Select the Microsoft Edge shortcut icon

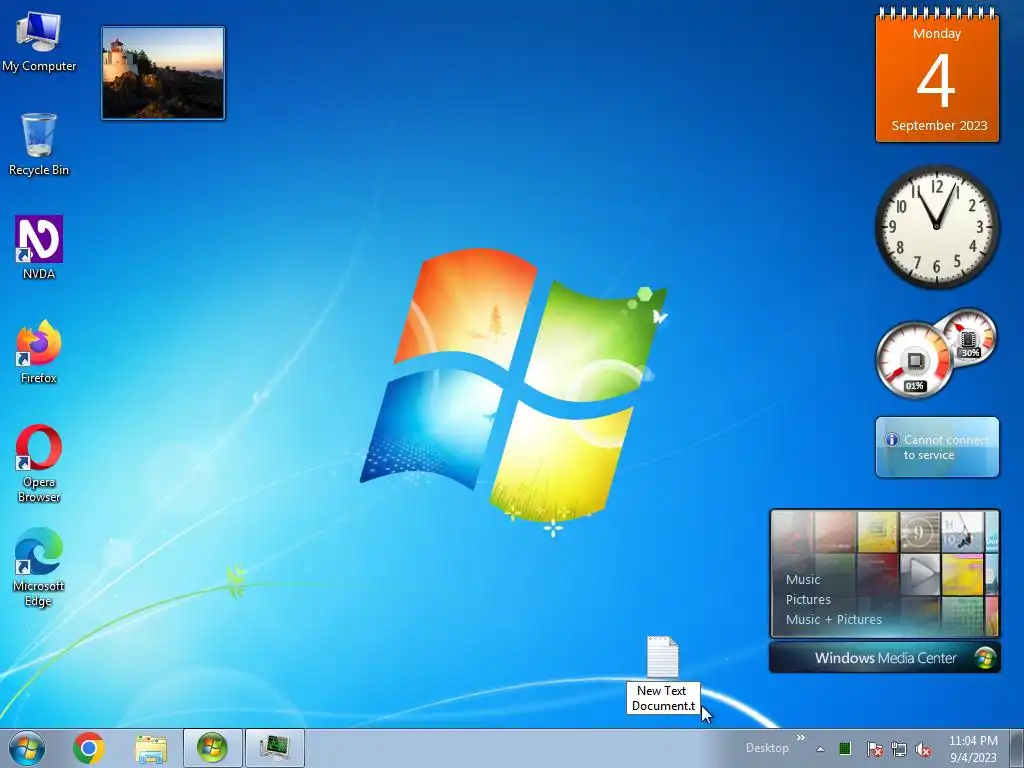pyautogui.click(x=39, y=568)
